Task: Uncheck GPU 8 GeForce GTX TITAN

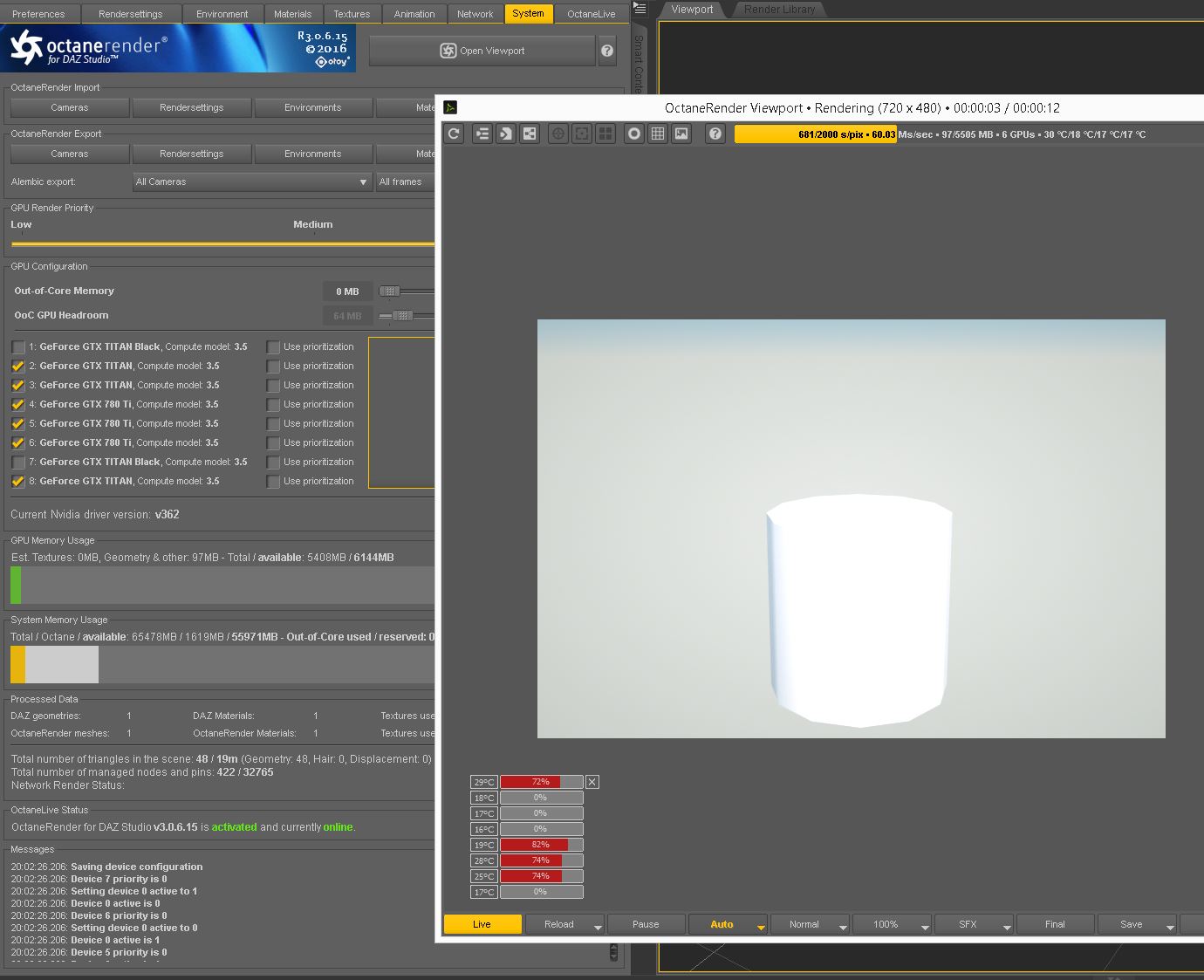Action: point(18,481)
